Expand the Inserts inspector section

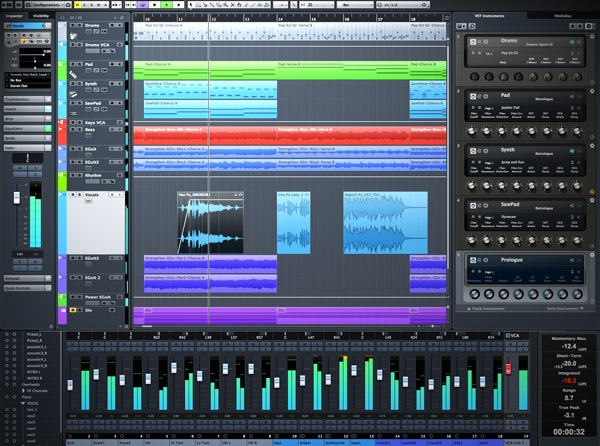tap(28, 109)
